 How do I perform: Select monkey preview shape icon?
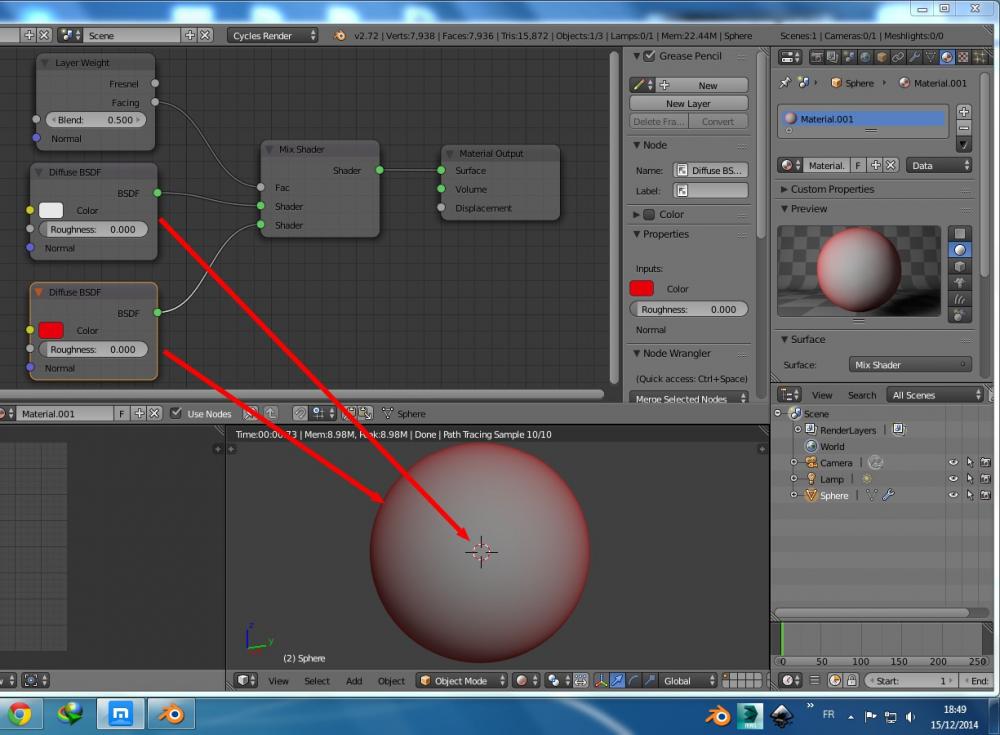[x=960, y=283]
